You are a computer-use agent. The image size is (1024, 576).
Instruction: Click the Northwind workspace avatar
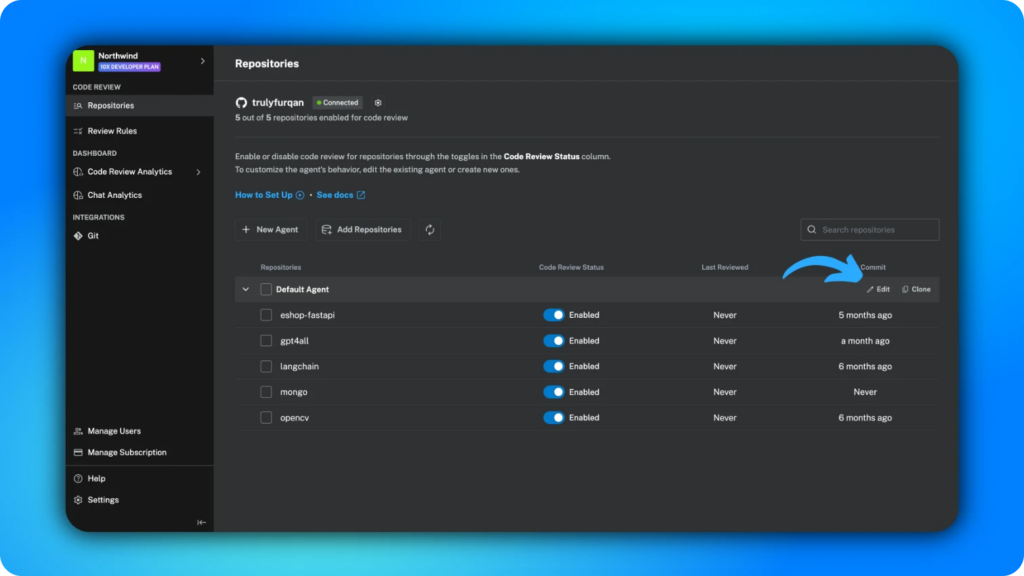tap(84, 61)
